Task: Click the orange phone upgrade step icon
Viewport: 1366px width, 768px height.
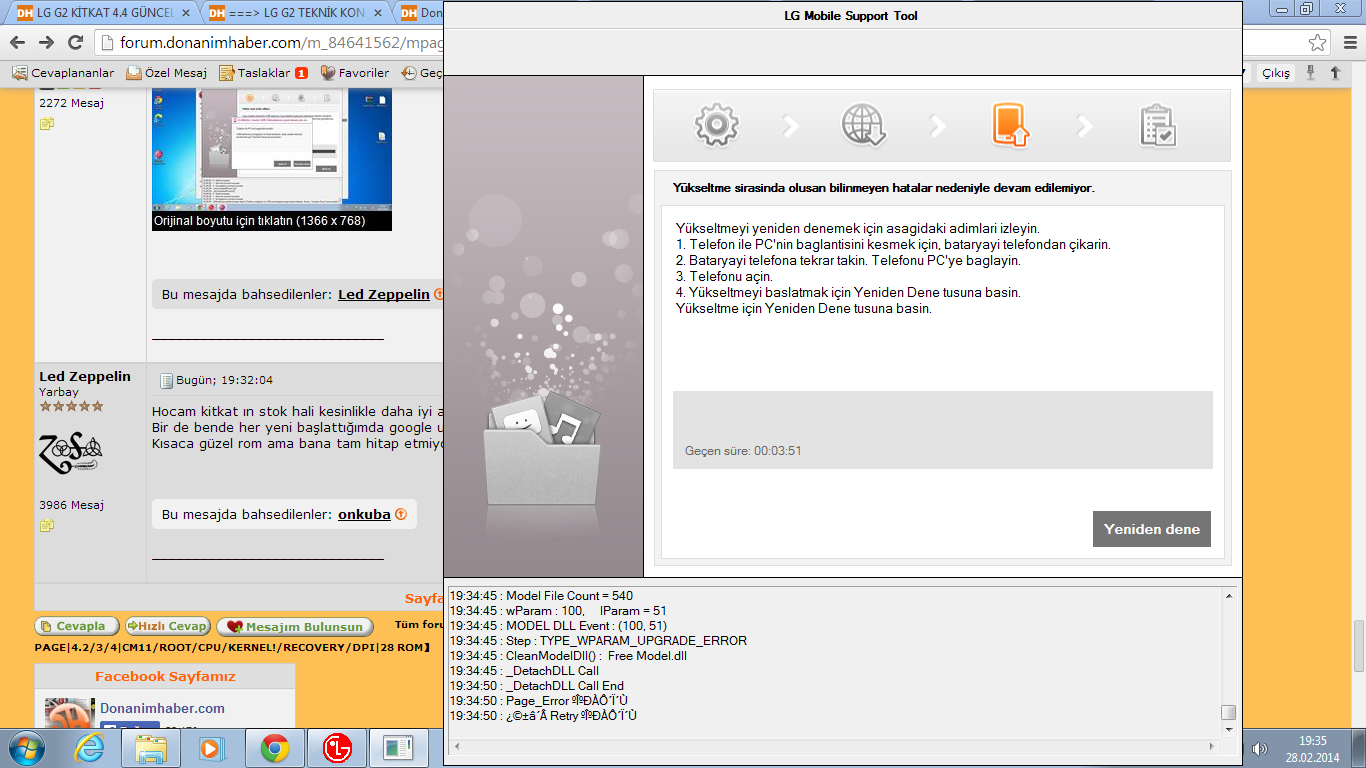Action: (1010, 125)
